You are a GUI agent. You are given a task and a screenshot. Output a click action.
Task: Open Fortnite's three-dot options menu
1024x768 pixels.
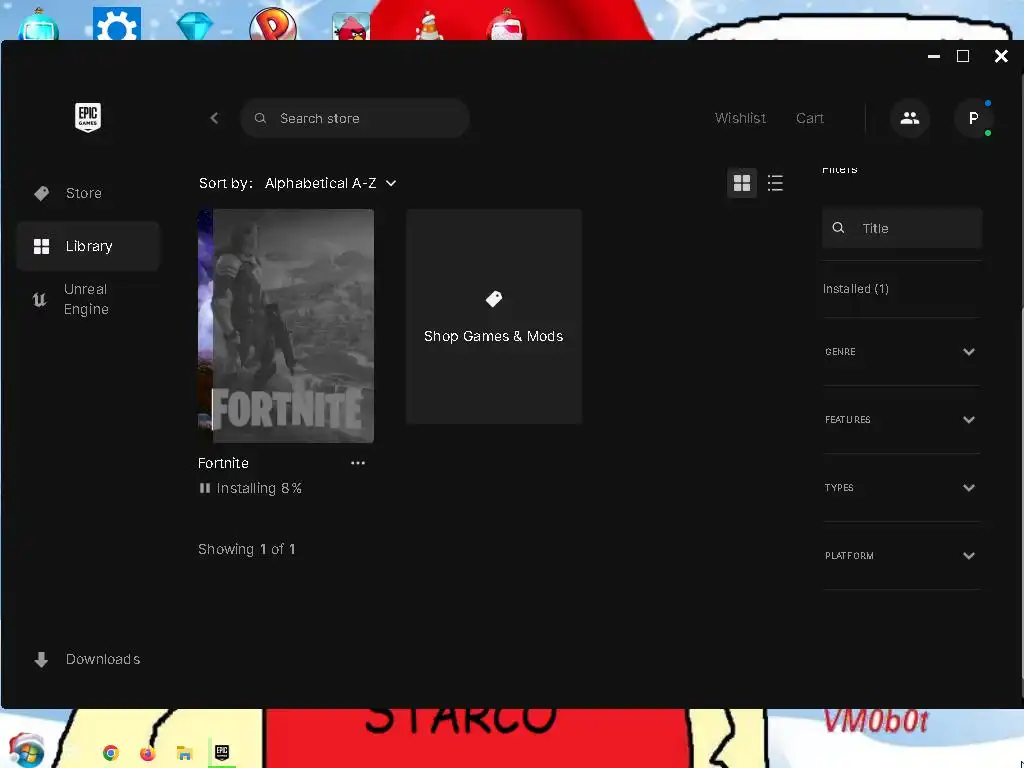(358, 463)
